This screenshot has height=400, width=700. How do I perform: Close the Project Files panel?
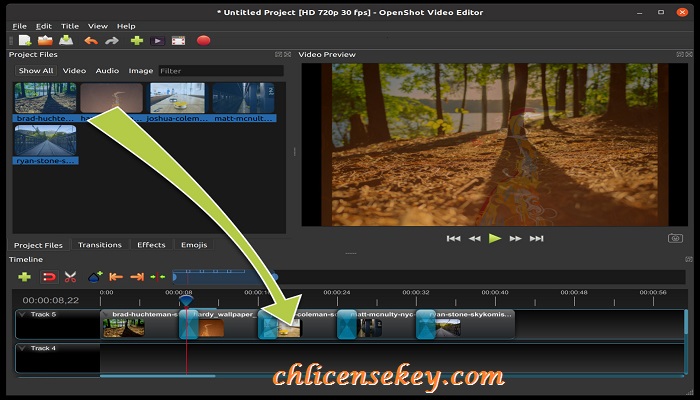(288, 54)
